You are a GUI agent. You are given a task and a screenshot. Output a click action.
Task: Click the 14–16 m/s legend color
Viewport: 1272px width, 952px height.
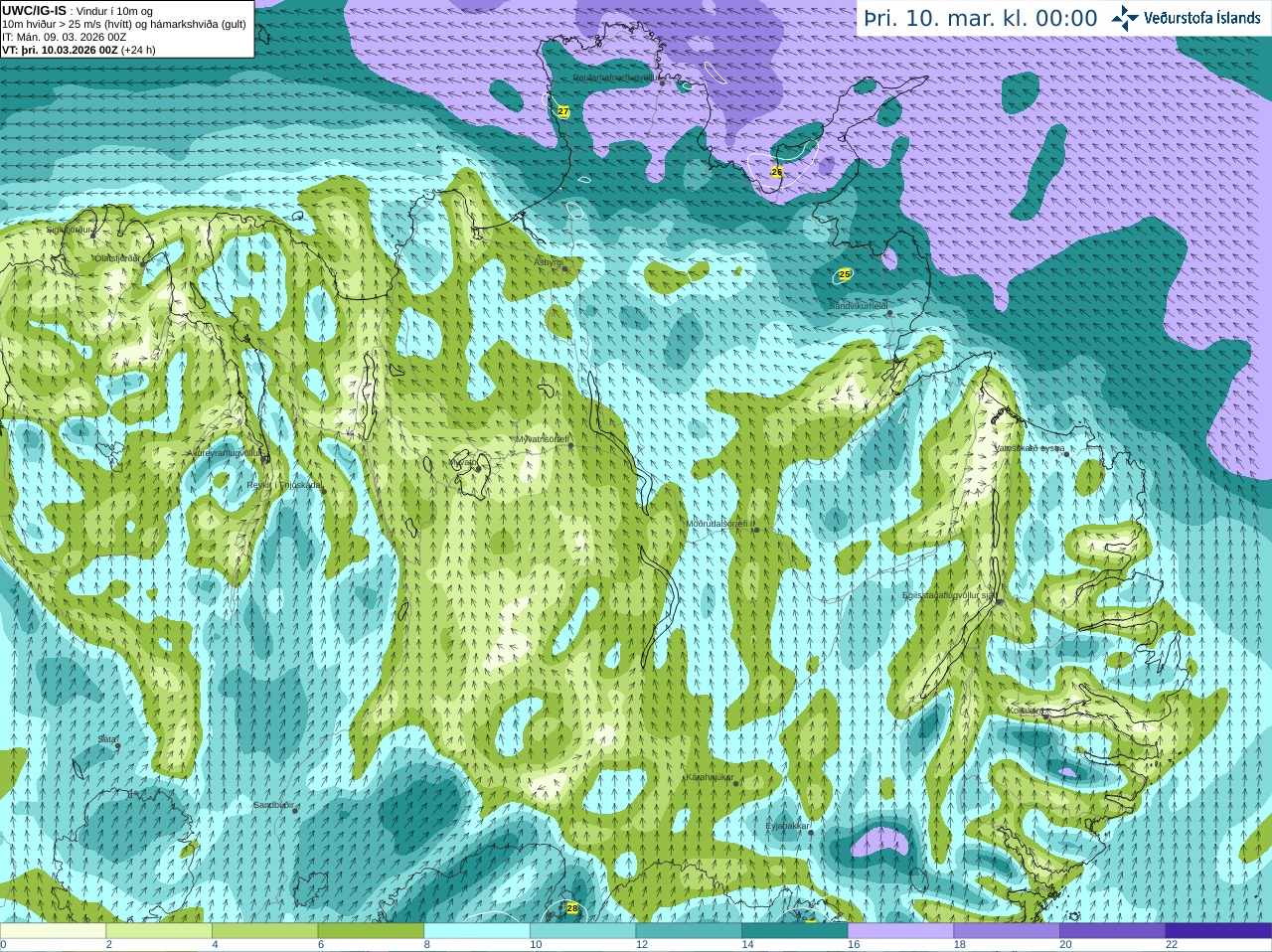[x=795, y=931]
